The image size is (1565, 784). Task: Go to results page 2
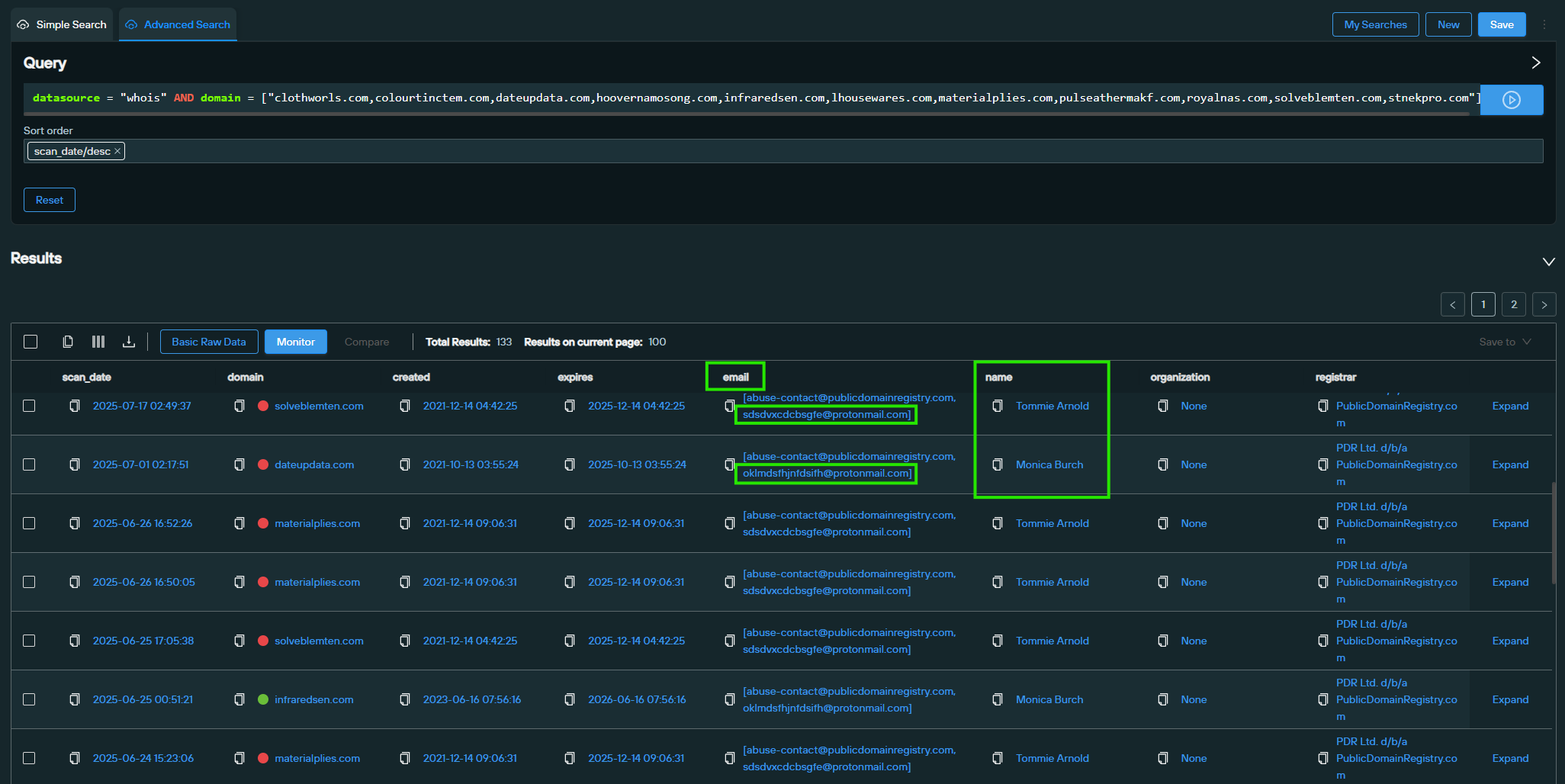pos(1514,304)
